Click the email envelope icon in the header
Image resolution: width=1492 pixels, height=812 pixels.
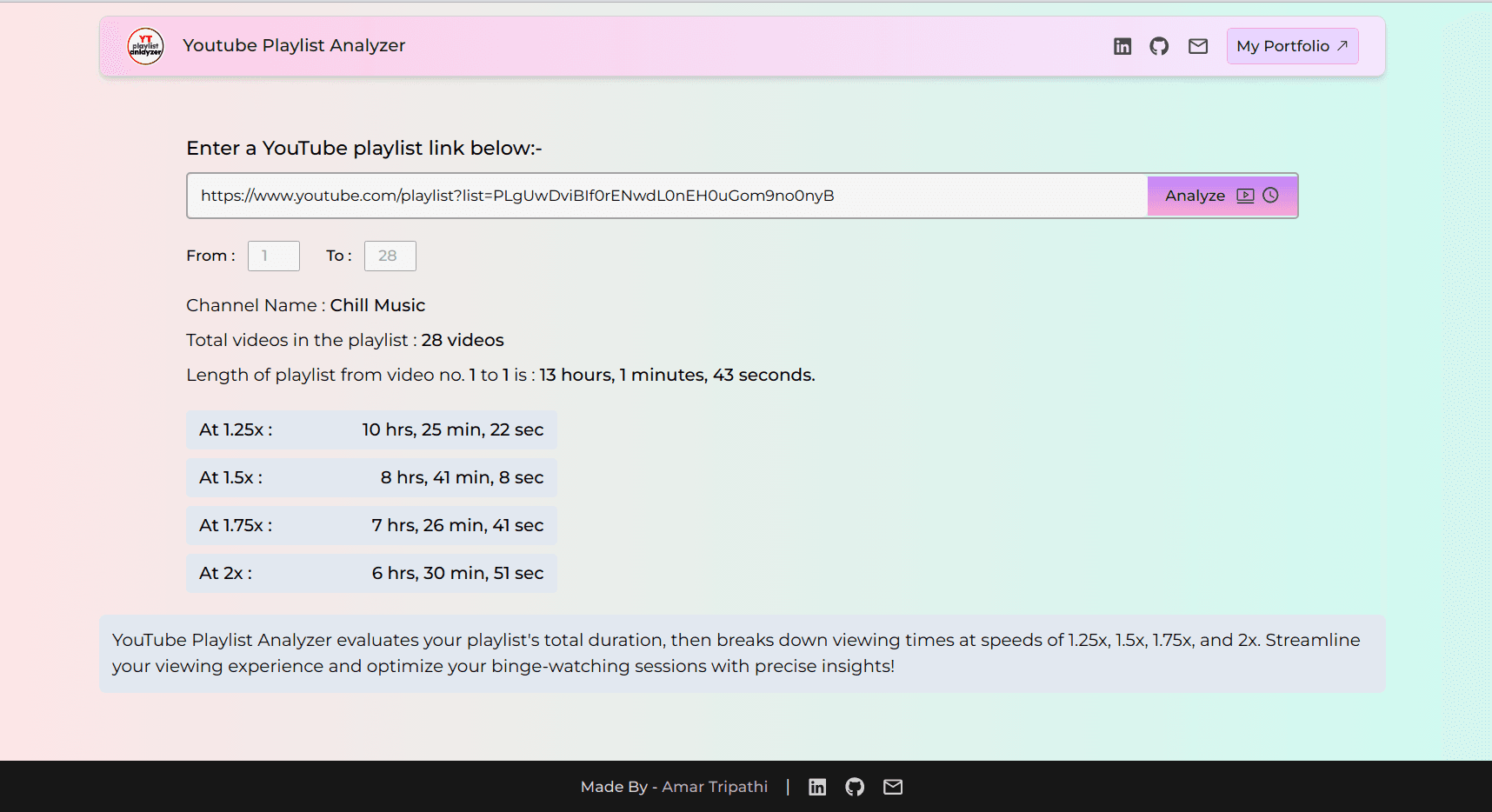tap(1198, 45)
